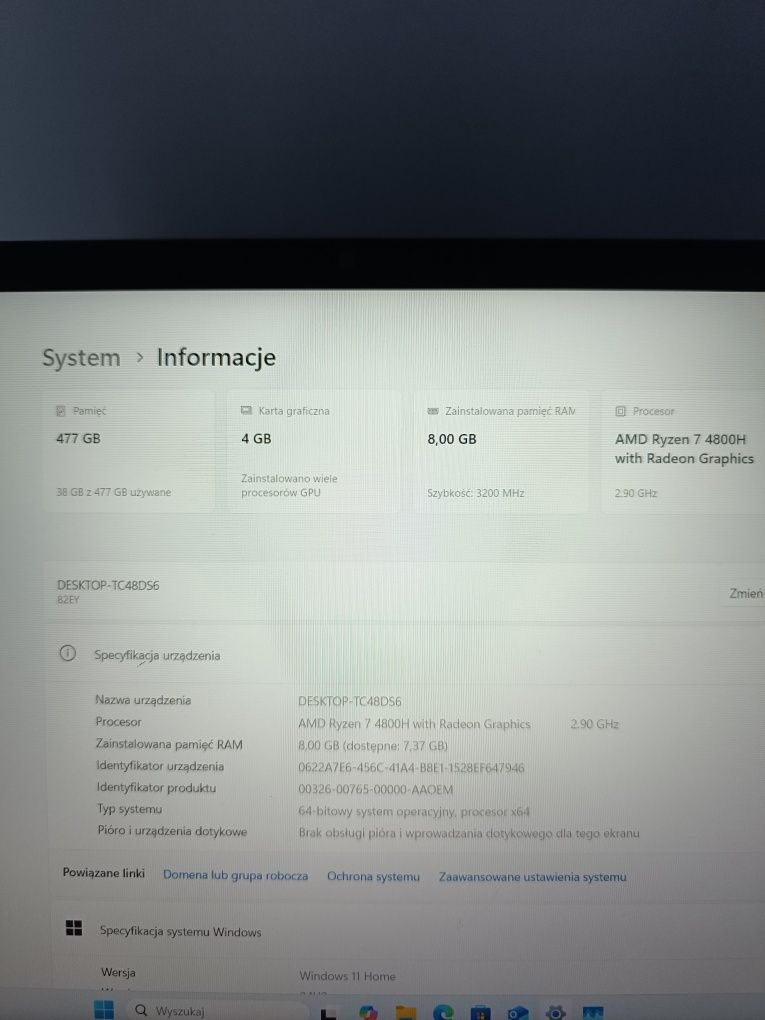The width and height of the screenshot is (765, 1020).
Task: Open the Task View icon on the taskbar
Action: (329, 1013)
